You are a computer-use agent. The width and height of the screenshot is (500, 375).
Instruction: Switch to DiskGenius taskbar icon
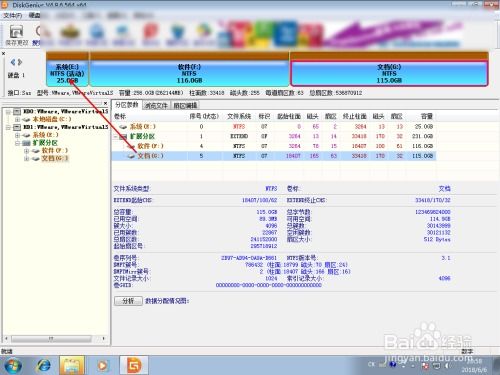click(134, 365)
